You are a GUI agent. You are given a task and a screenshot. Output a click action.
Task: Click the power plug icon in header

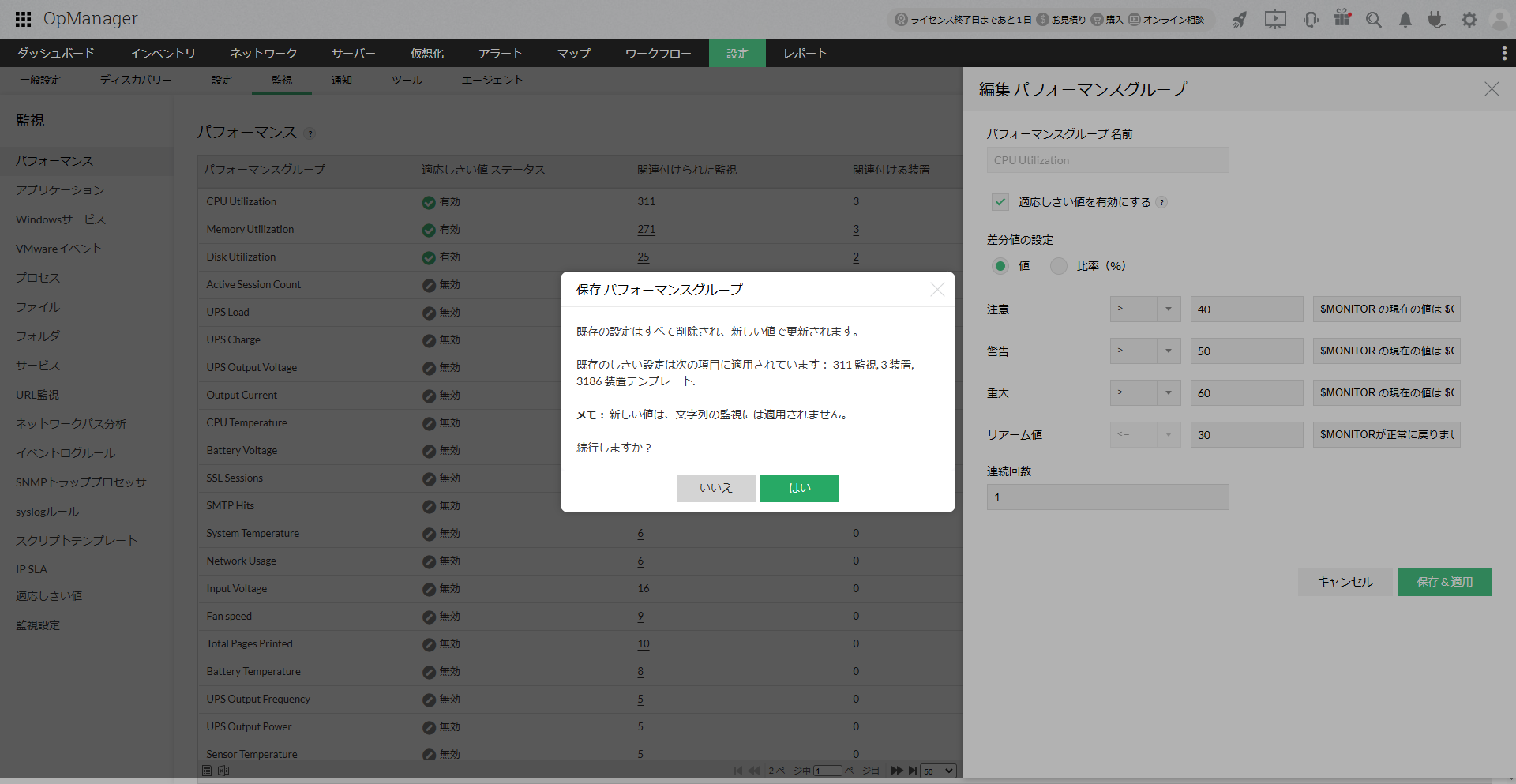[1436, 20]
